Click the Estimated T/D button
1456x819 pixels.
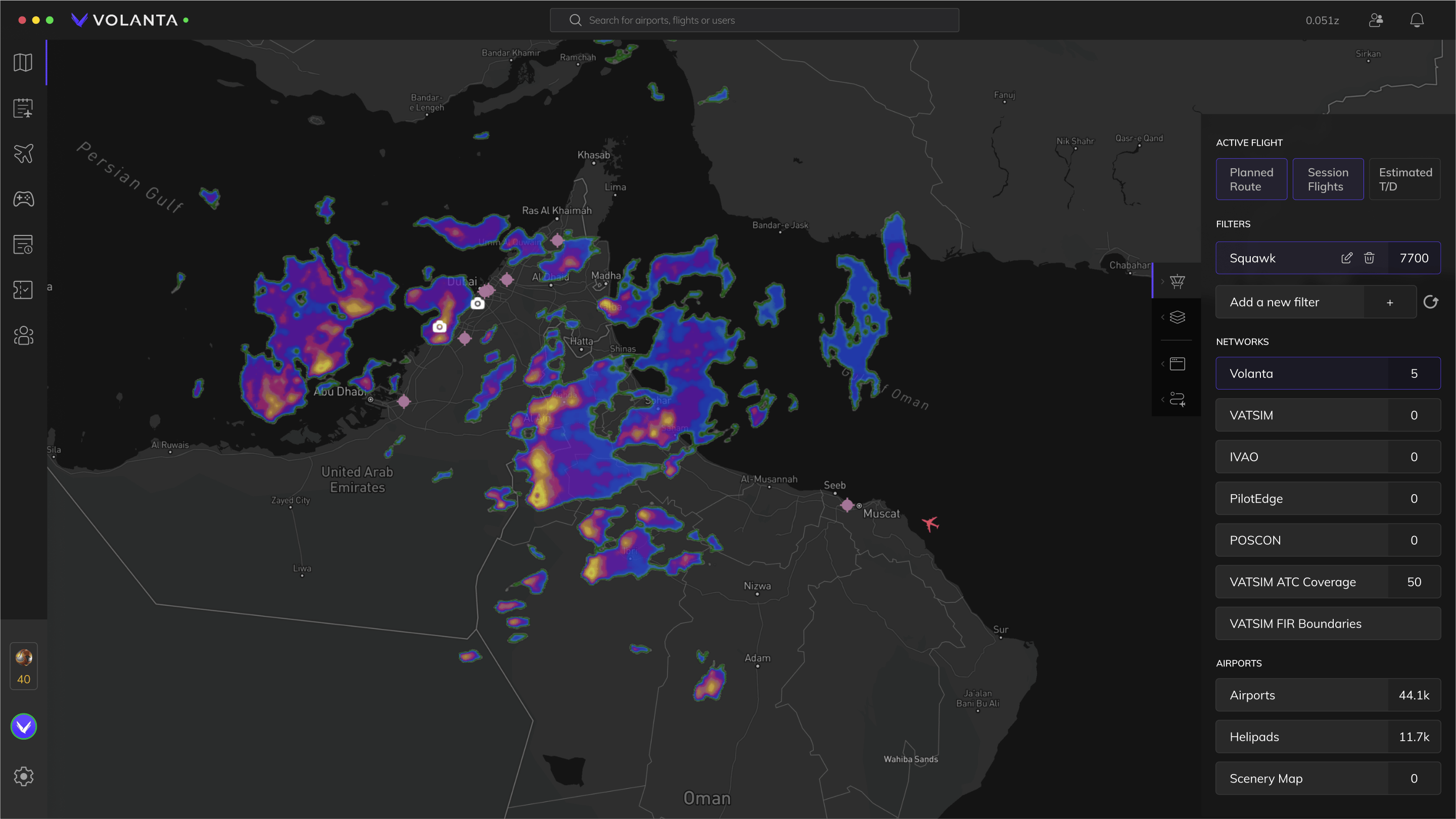[1404, 179]
